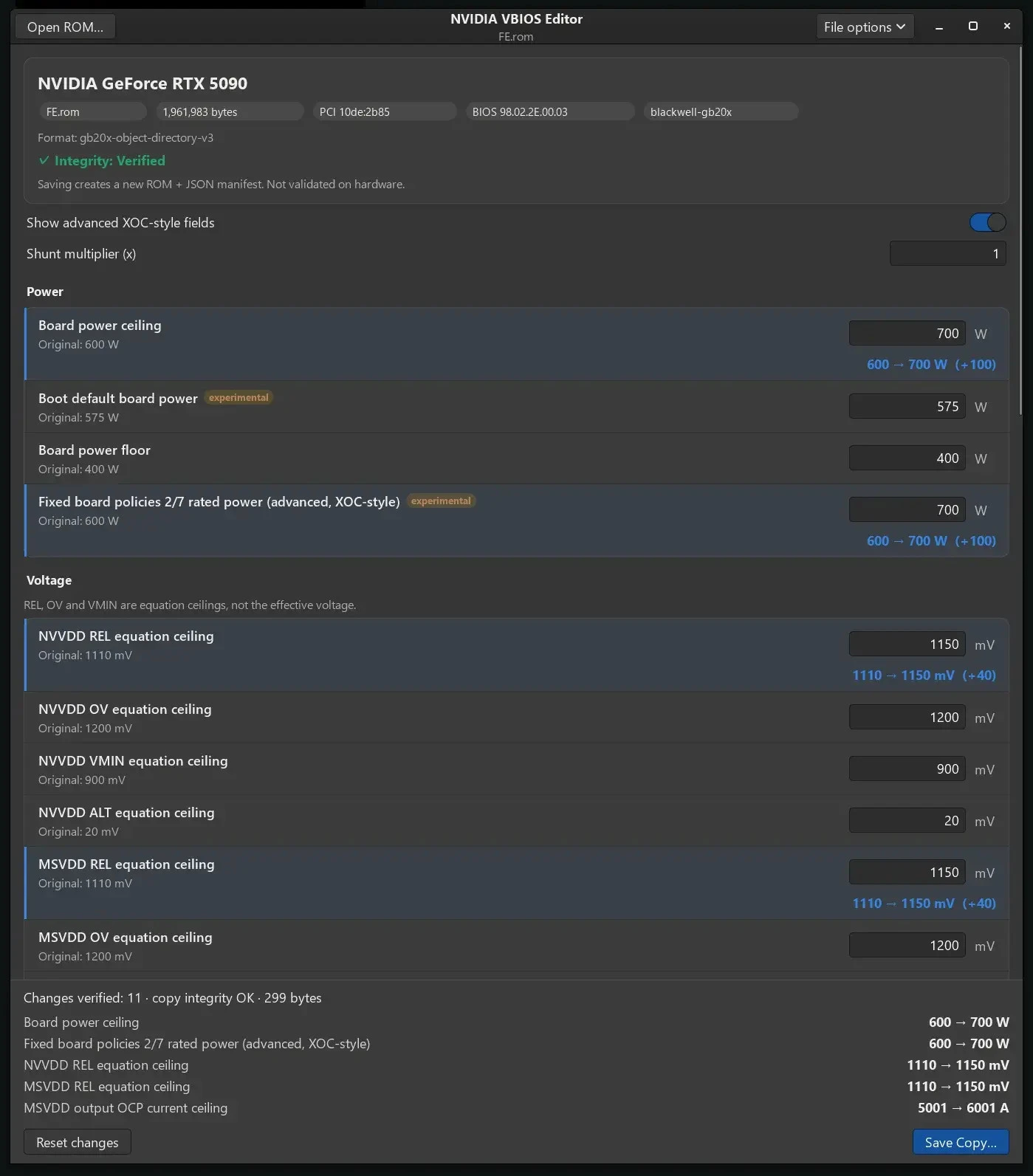Click the experimental badge on Boot default board power
Viewport: 1033px width, 1176px height.
pos(238,398)
